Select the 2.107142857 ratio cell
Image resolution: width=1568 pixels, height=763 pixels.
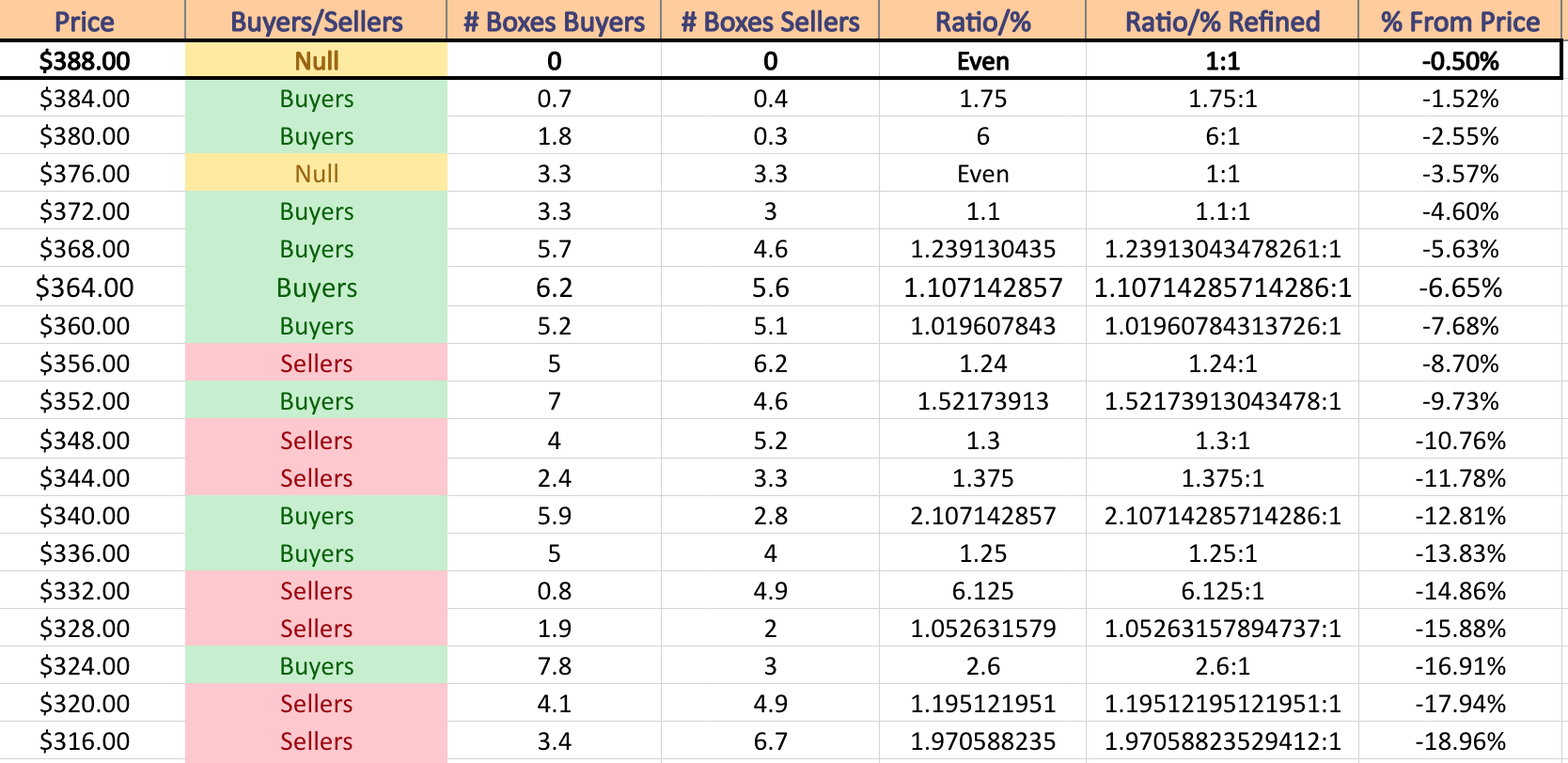[x=982, y=516]
